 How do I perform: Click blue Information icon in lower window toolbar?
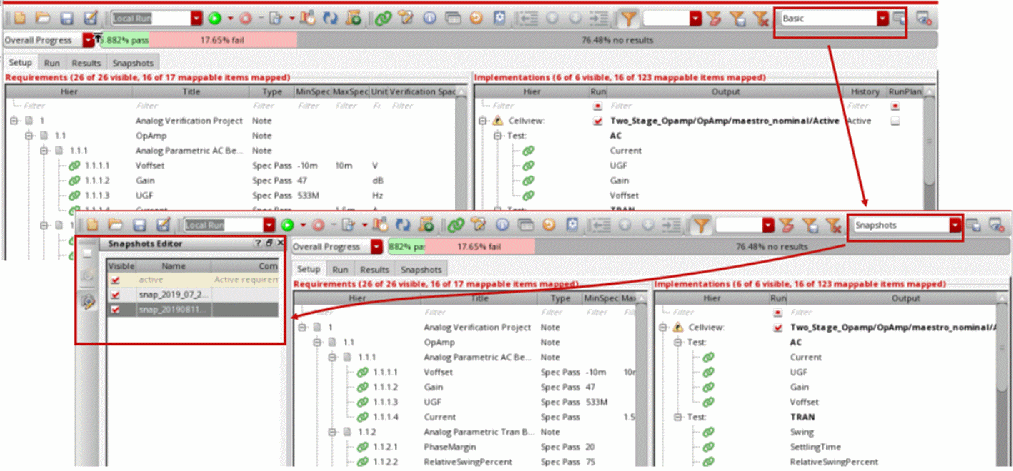[x=502, y=225]
